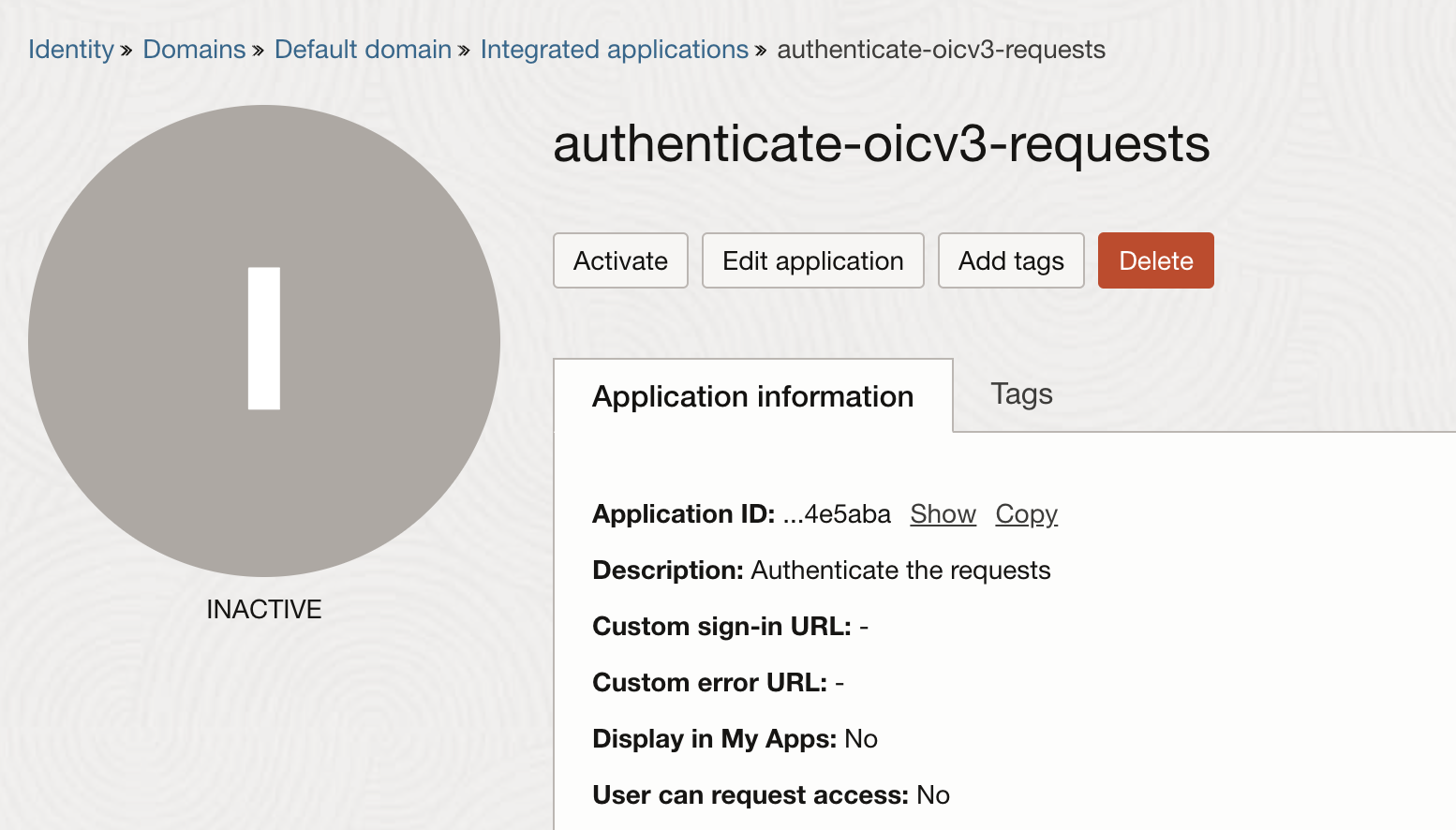Show the full Application ID

943,514
